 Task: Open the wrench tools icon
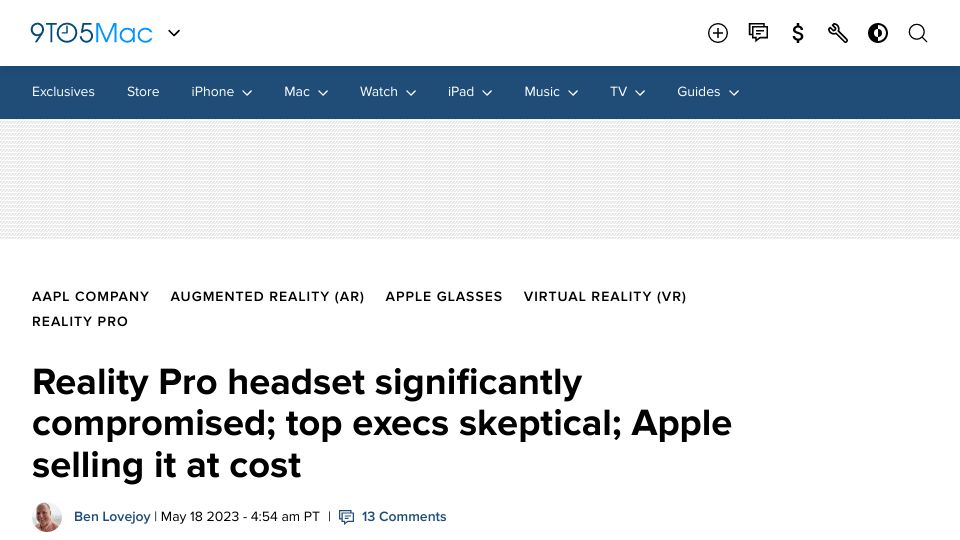[838, 33]
